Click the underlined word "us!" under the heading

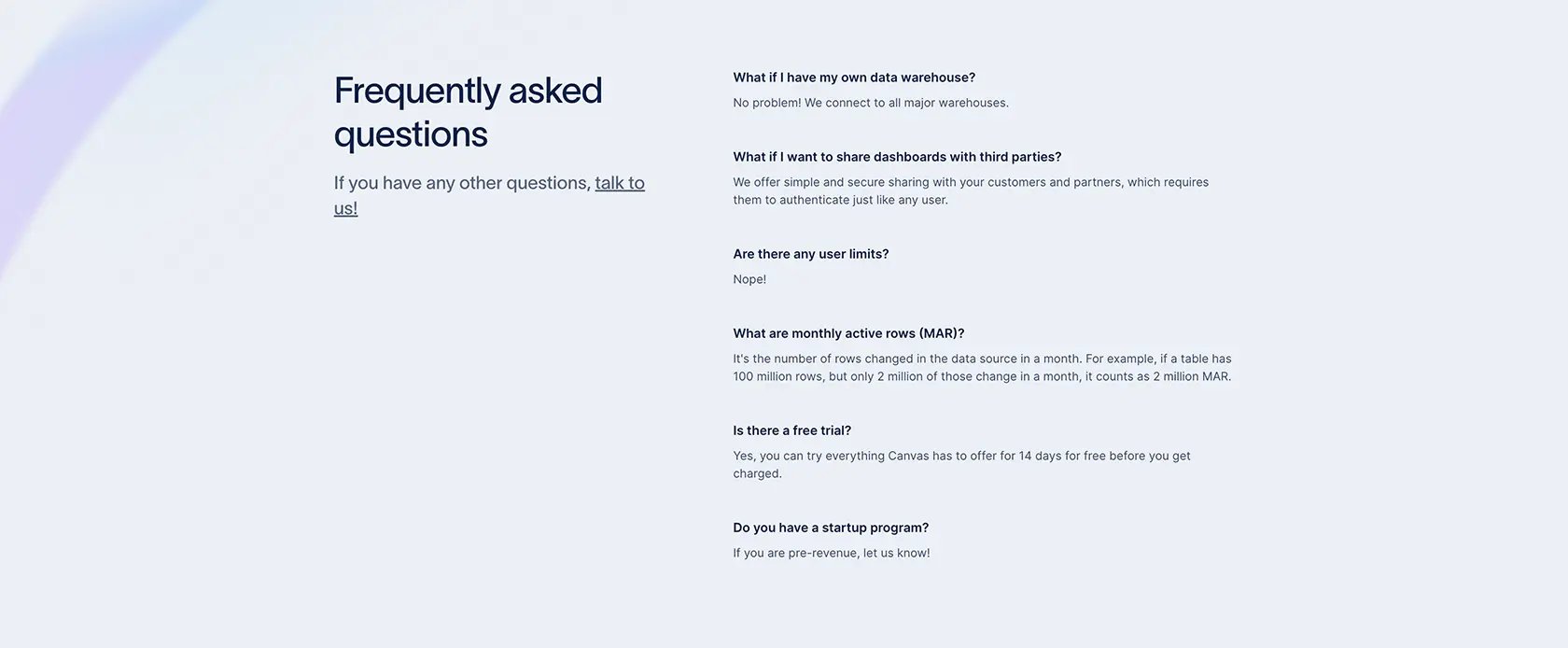tap(345, 208)
